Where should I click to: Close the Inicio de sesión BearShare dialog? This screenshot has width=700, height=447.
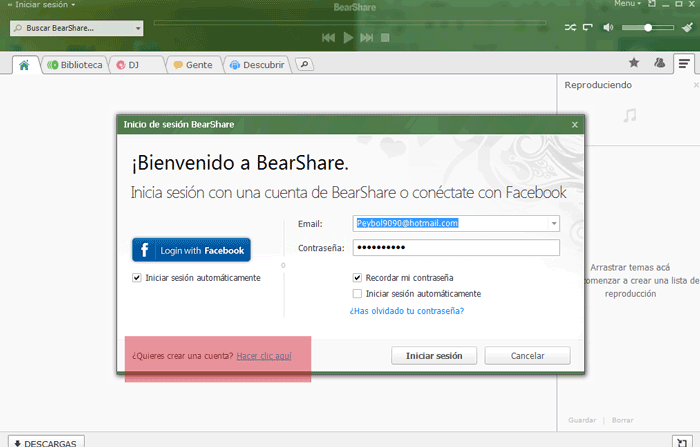(x=575, y=125)
